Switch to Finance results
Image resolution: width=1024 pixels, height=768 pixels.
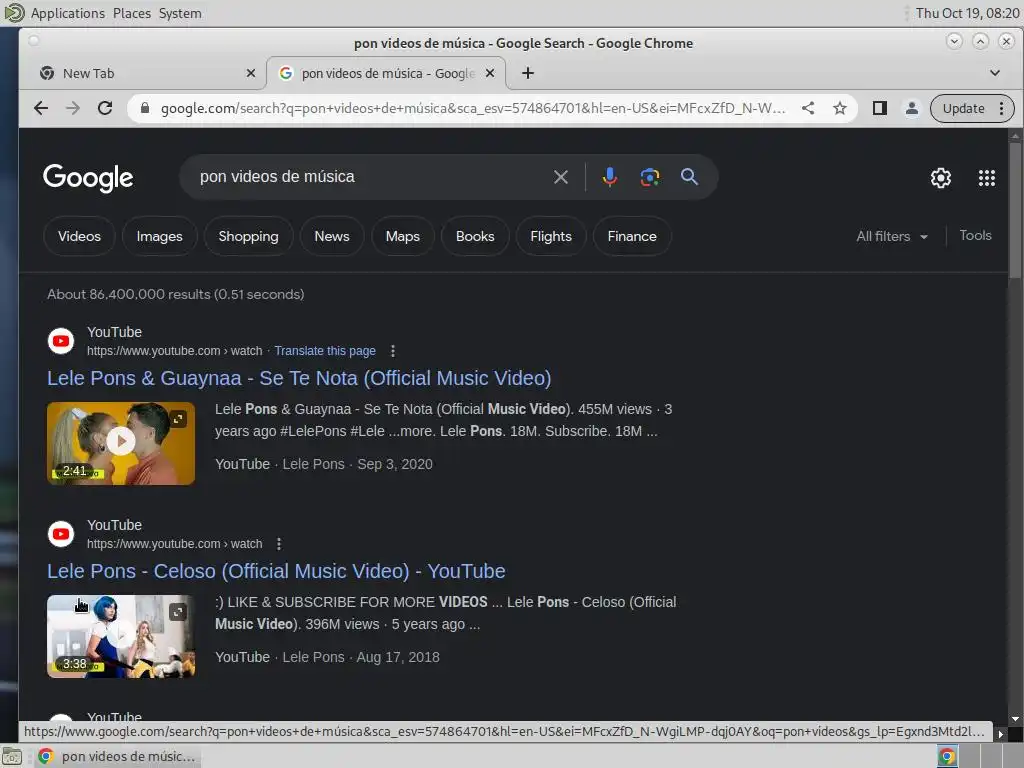pyautogui.click(x=632, y=236)
